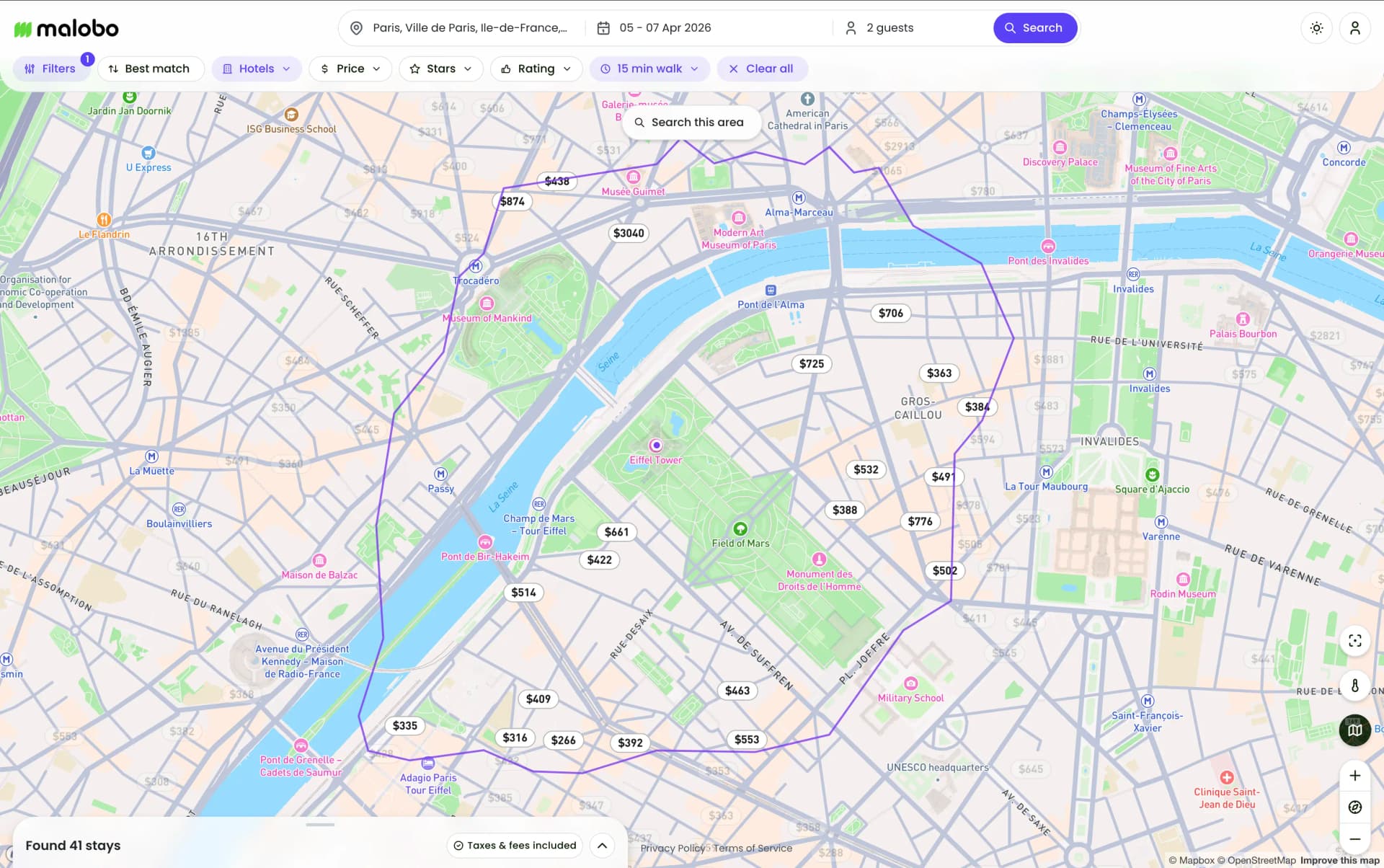Expand the Stars filter dropdown
Viewport: 1384px width, 868px height.
pyautogui.click(x=440, y=68)
